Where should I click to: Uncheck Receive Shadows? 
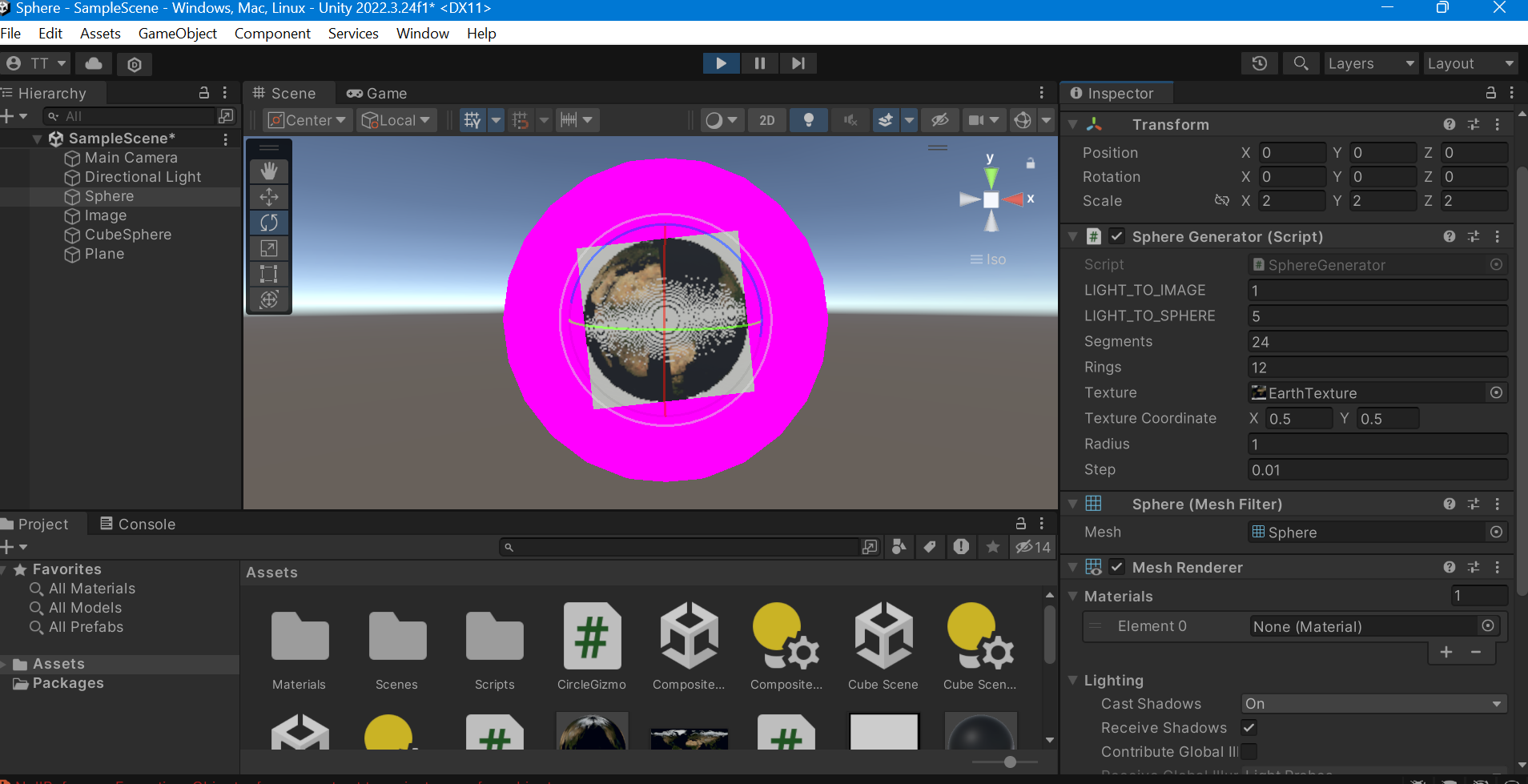click(1249, 727)
